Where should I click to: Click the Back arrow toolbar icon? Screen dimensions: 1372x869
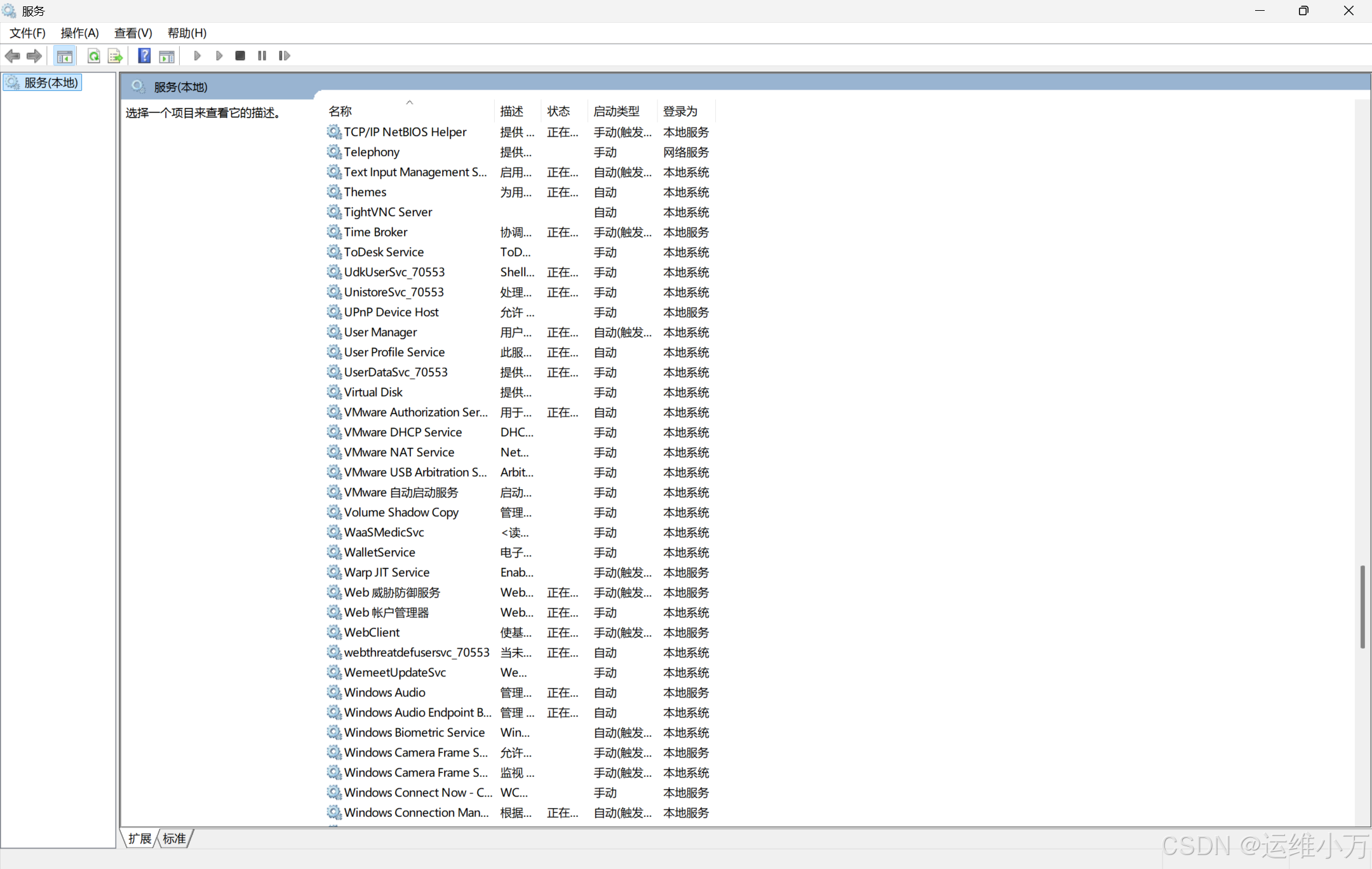tap(12, 56)
